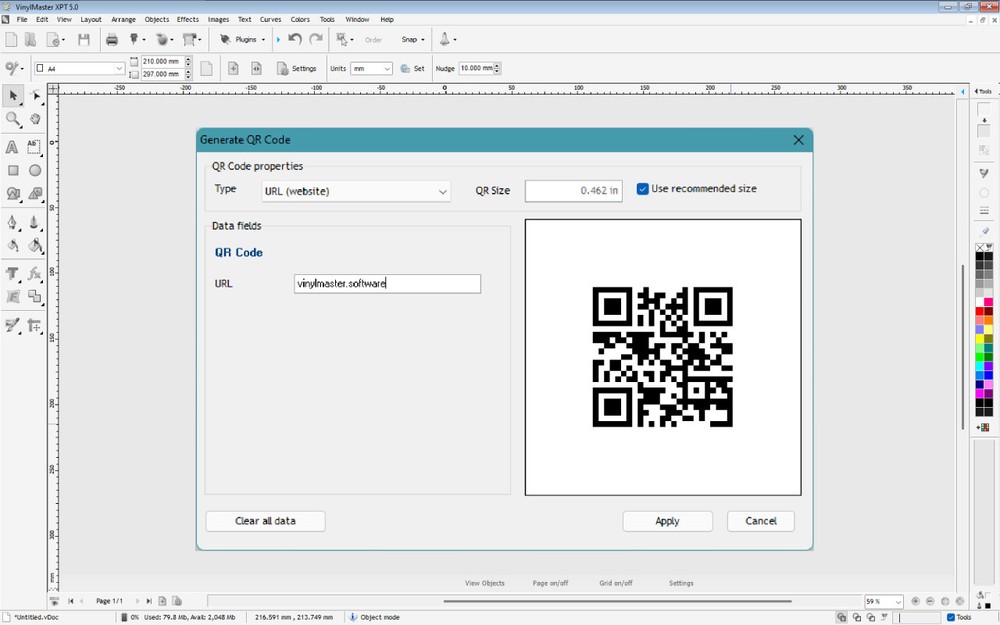Screen dimensions: 1000x625
Task: Select the Rectangle tool
Action: click(13, 170)
